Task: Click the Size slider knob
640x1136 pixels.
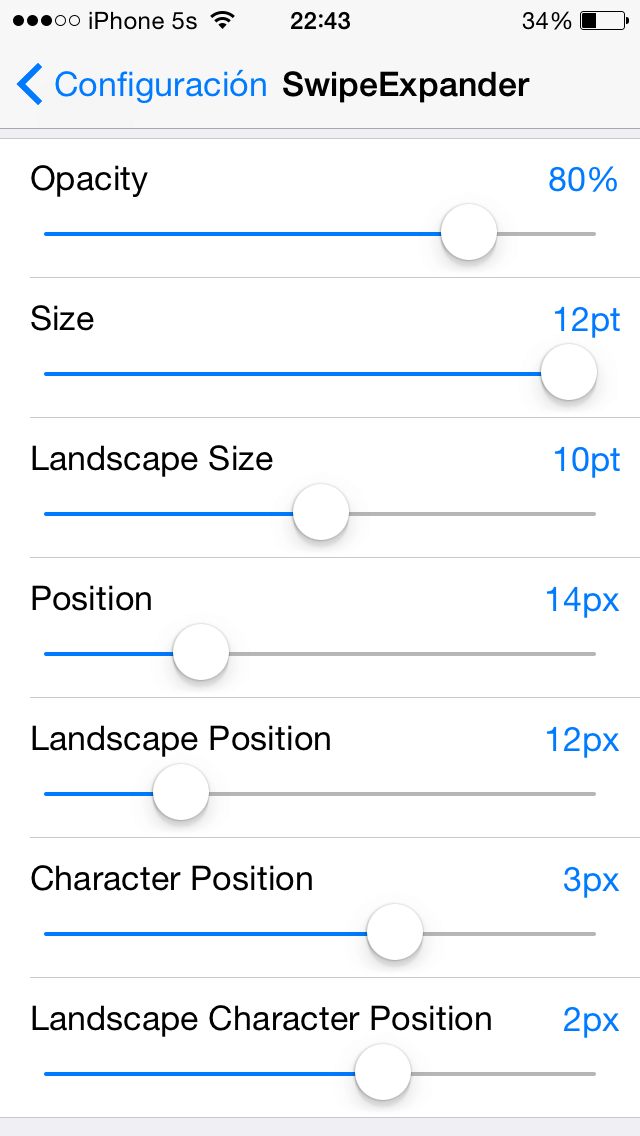Action: pos(568,373)
